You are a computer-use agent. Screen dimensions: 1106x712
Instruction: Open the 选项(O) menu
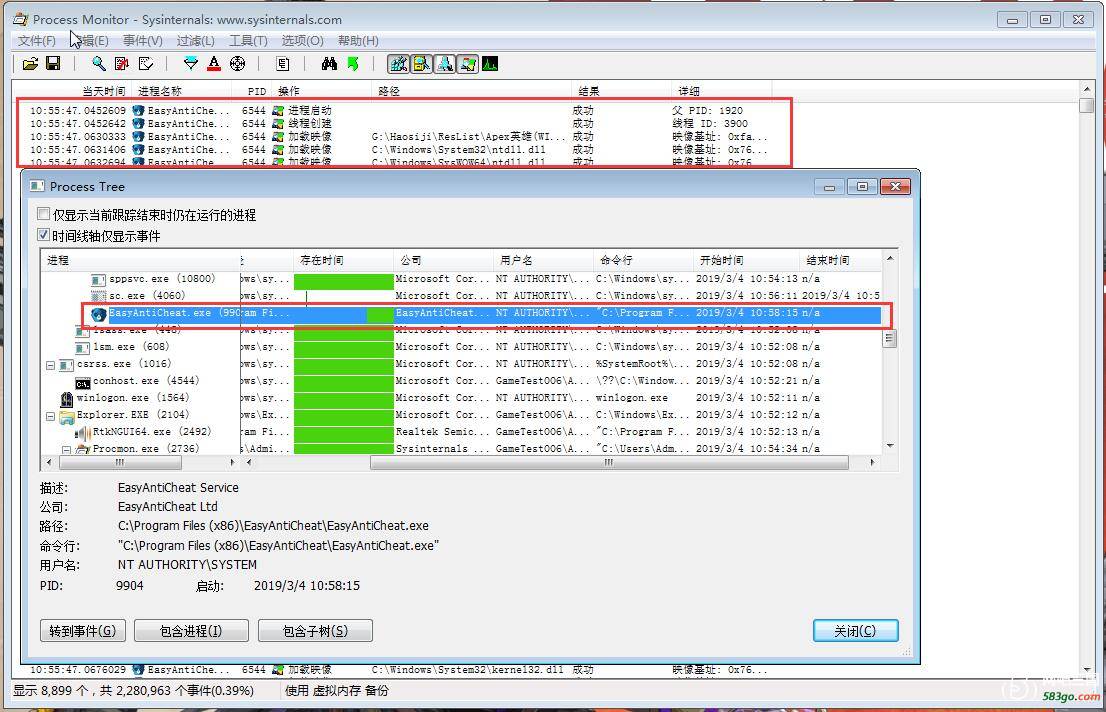[x=302, y=41]
